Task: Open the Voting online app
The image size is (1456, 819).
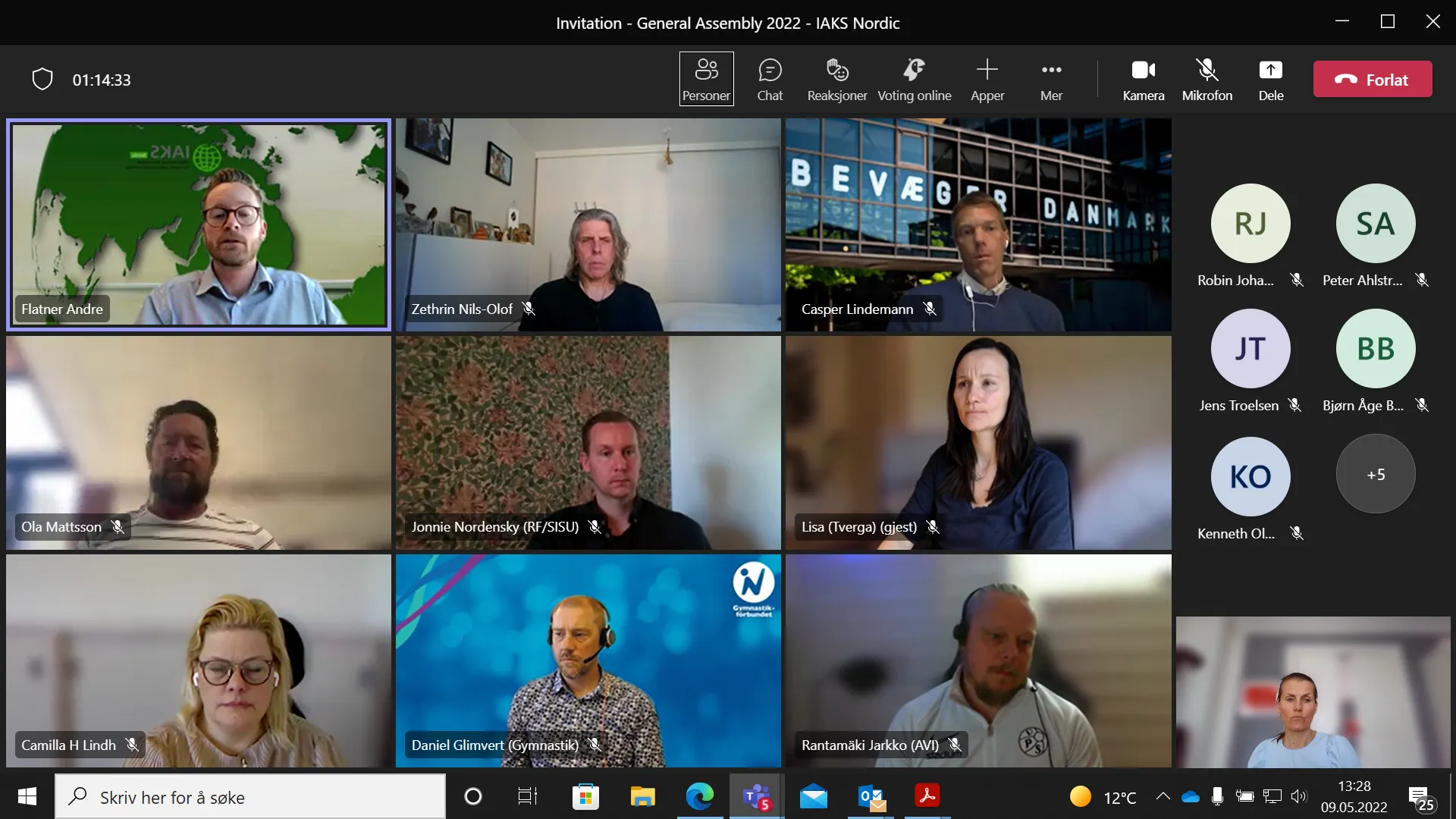Action: (914, 79)
